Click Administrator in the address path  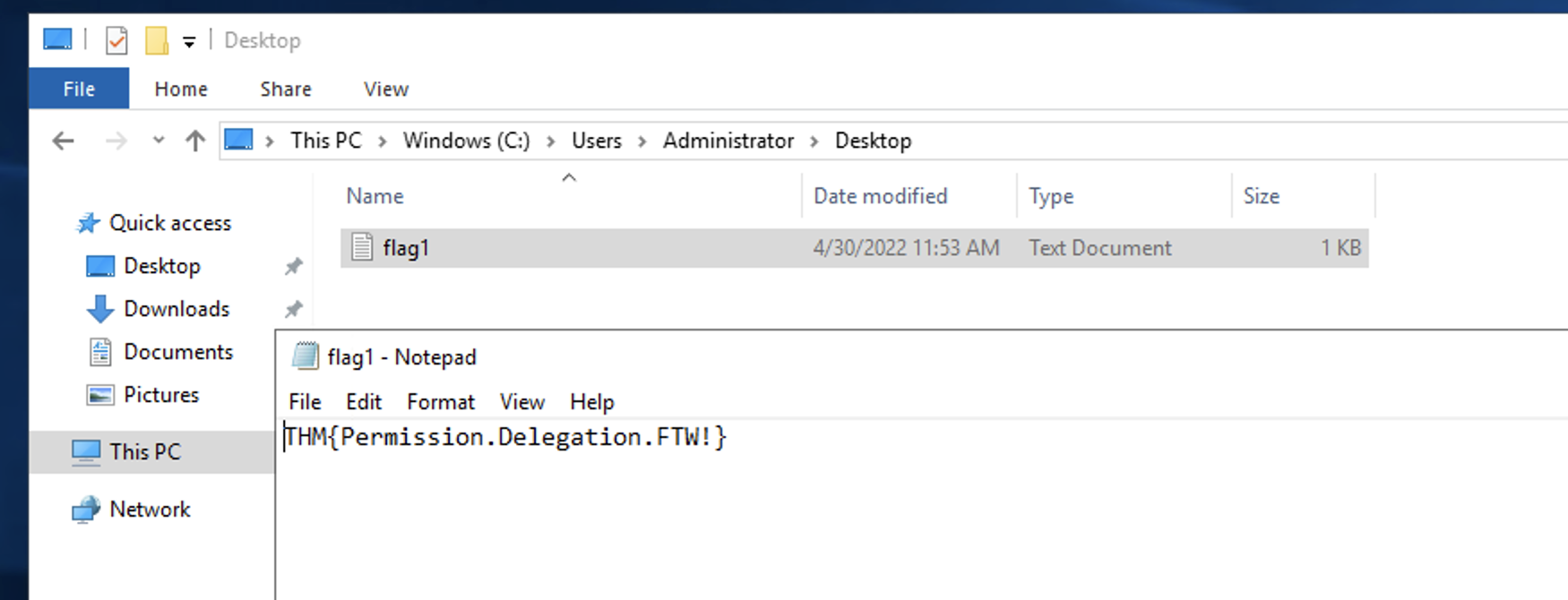coord(728,141)
